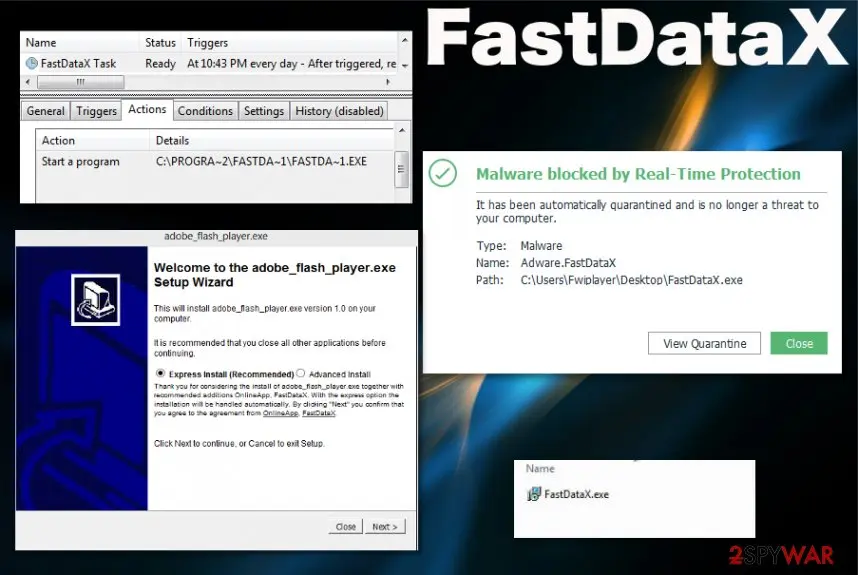Click the task list scroll left arrow

(28, 82)
